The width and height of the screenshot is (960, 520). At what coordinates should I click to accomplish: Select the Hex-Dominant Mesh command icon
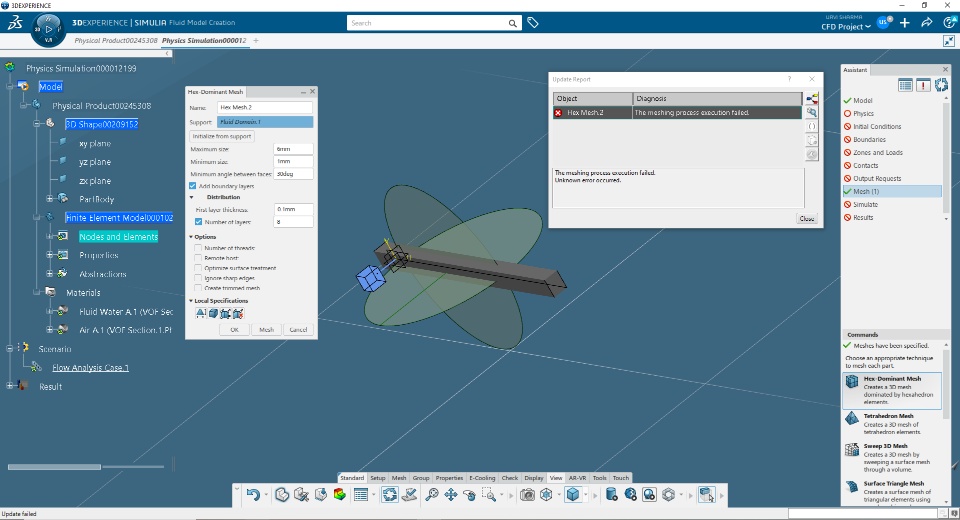[x=851, y=383]
